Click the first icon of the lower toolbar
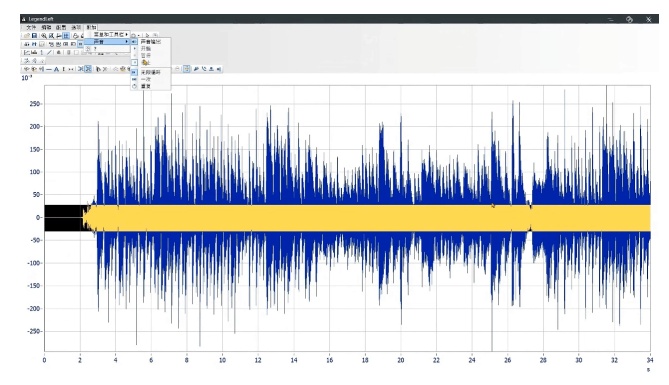Image resolution: width=669 pixels, height=385 pixels. 26,69
